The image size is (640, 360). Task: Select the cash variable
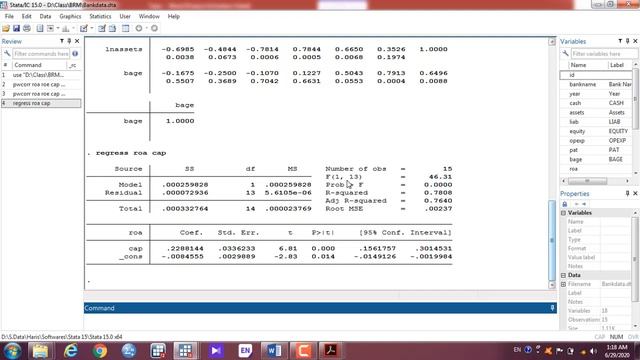pos(596,103)
